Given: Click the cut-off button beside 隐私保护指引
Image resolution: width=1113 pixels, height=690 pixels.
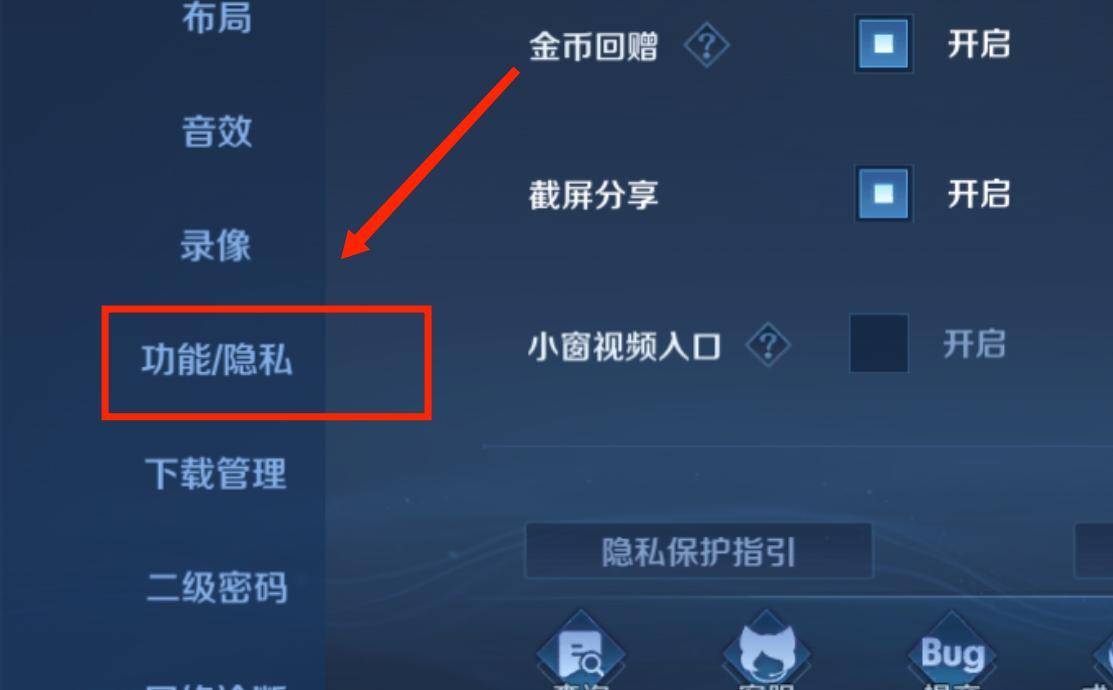Looking at the screenshot, I should point(1094,552).
